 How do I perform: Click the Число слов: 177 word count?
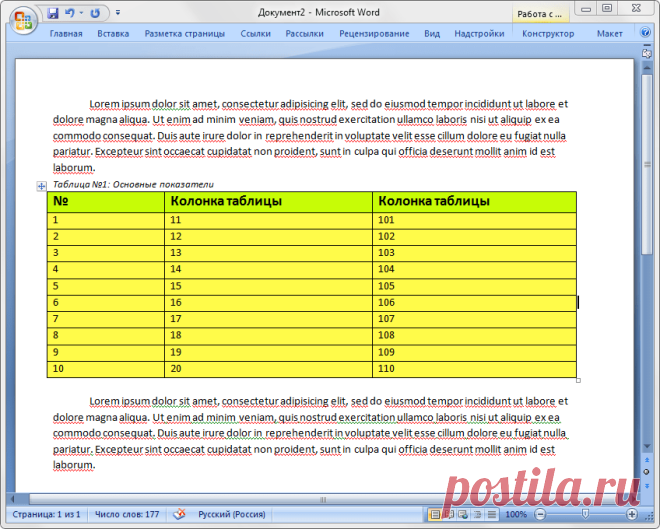127,514
